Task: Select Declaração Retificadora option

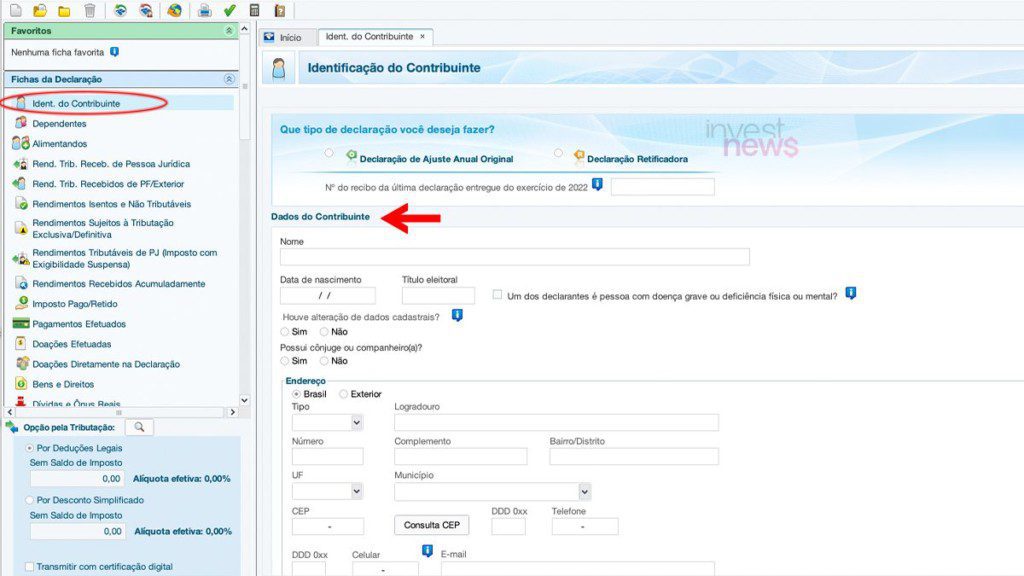Action: pos(558,153)
